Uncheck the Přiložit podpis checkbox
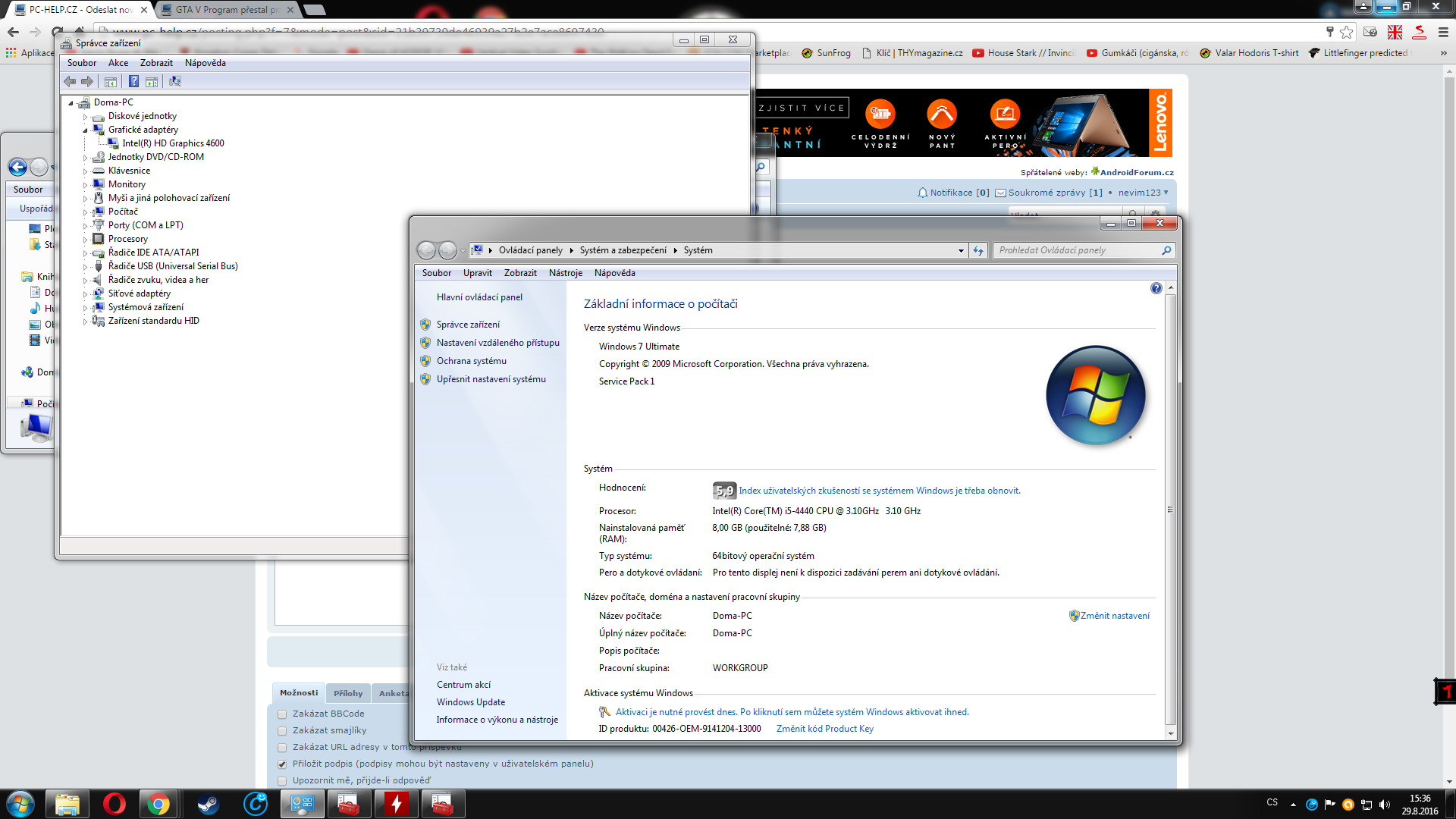This screenshot has width=1456, height=819. [282, 764]
